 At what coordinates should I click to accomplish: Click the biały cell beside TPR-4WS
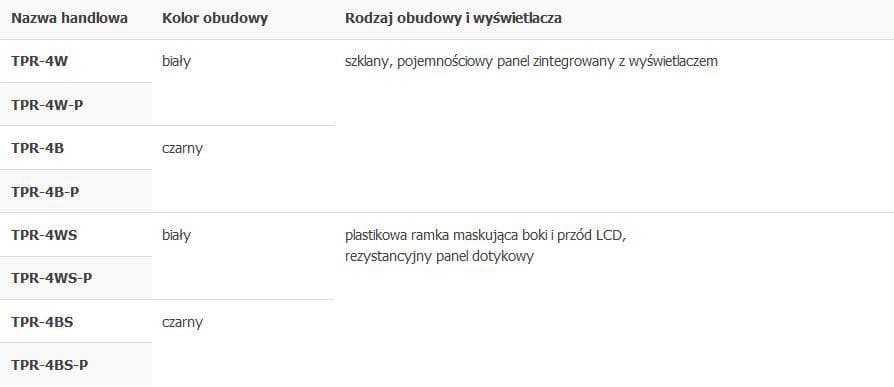click(176, 235)
